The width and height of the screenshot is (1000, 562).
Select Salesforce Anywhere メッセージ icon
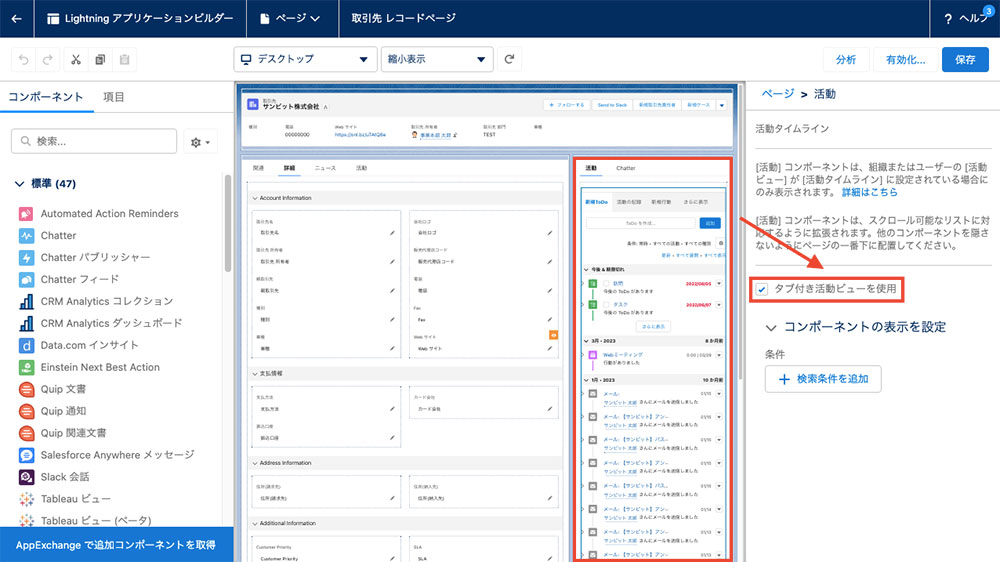[x=26, y=455]
